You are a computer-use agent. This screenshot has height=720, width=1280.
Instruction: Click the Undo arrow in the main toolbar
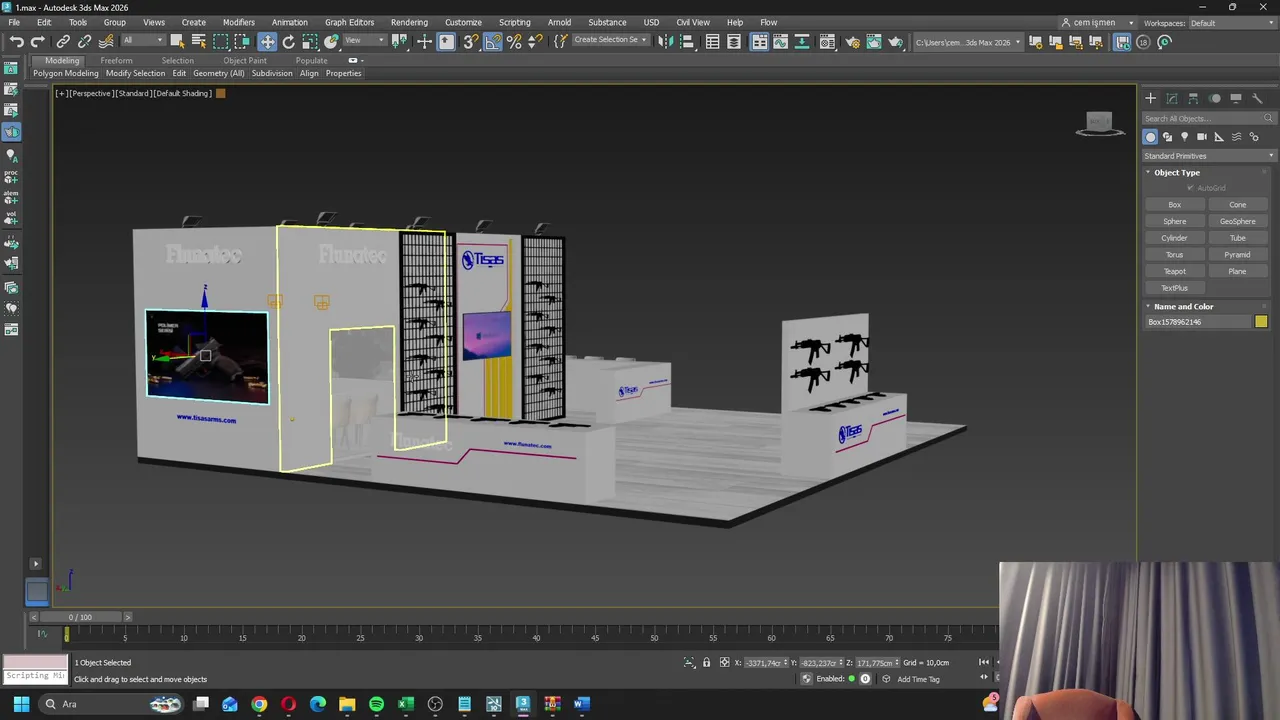17,42
